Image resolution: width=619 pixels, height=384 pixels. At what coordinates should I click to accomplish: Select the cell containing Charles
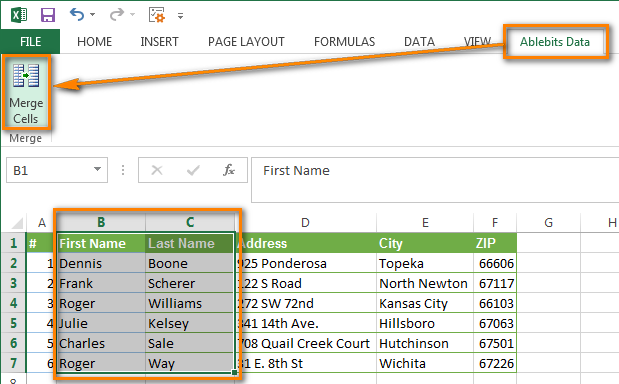101,343
